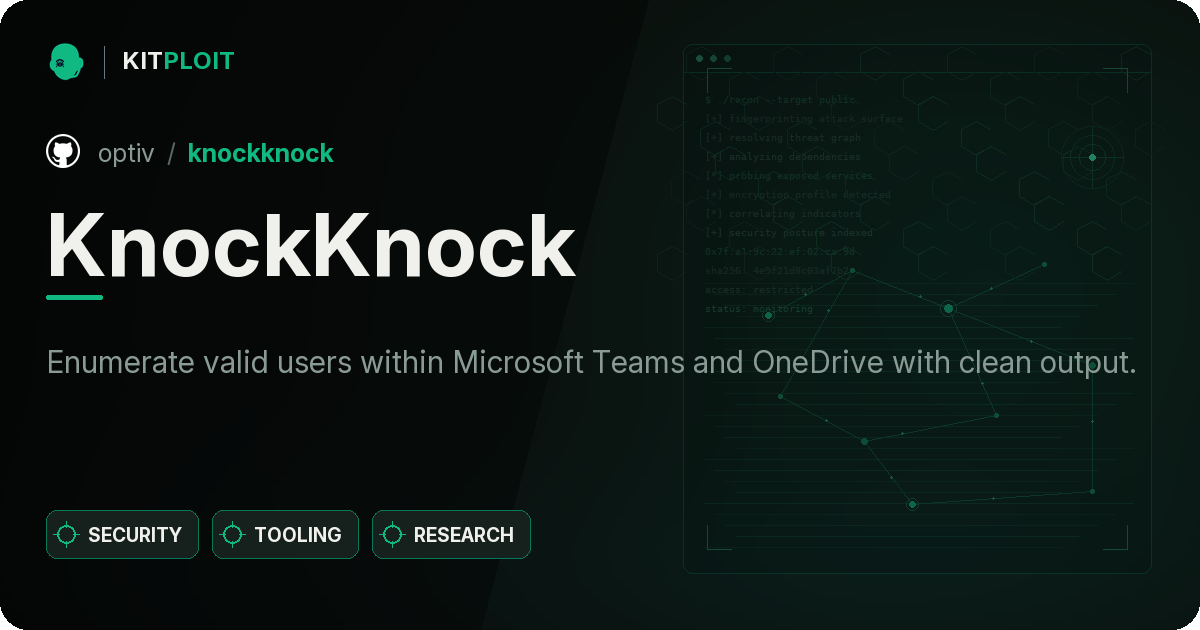
Task: Click the description text about Microsoft Teams
Action: pyautogui.click(x=592, y=362)
